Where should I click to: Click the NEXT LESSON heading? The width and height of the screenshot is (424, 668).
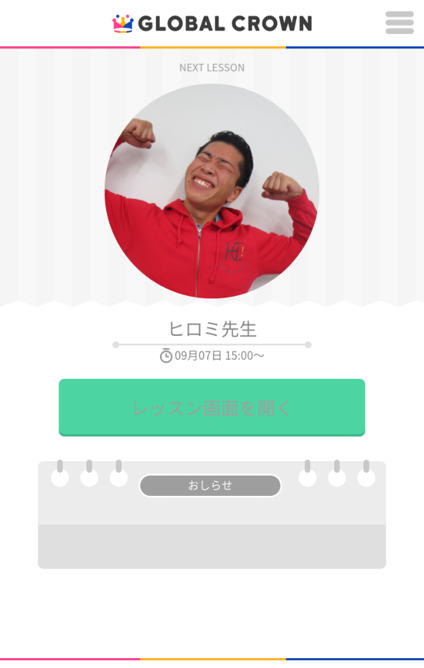pyautogui.click(x=212, y=68)
